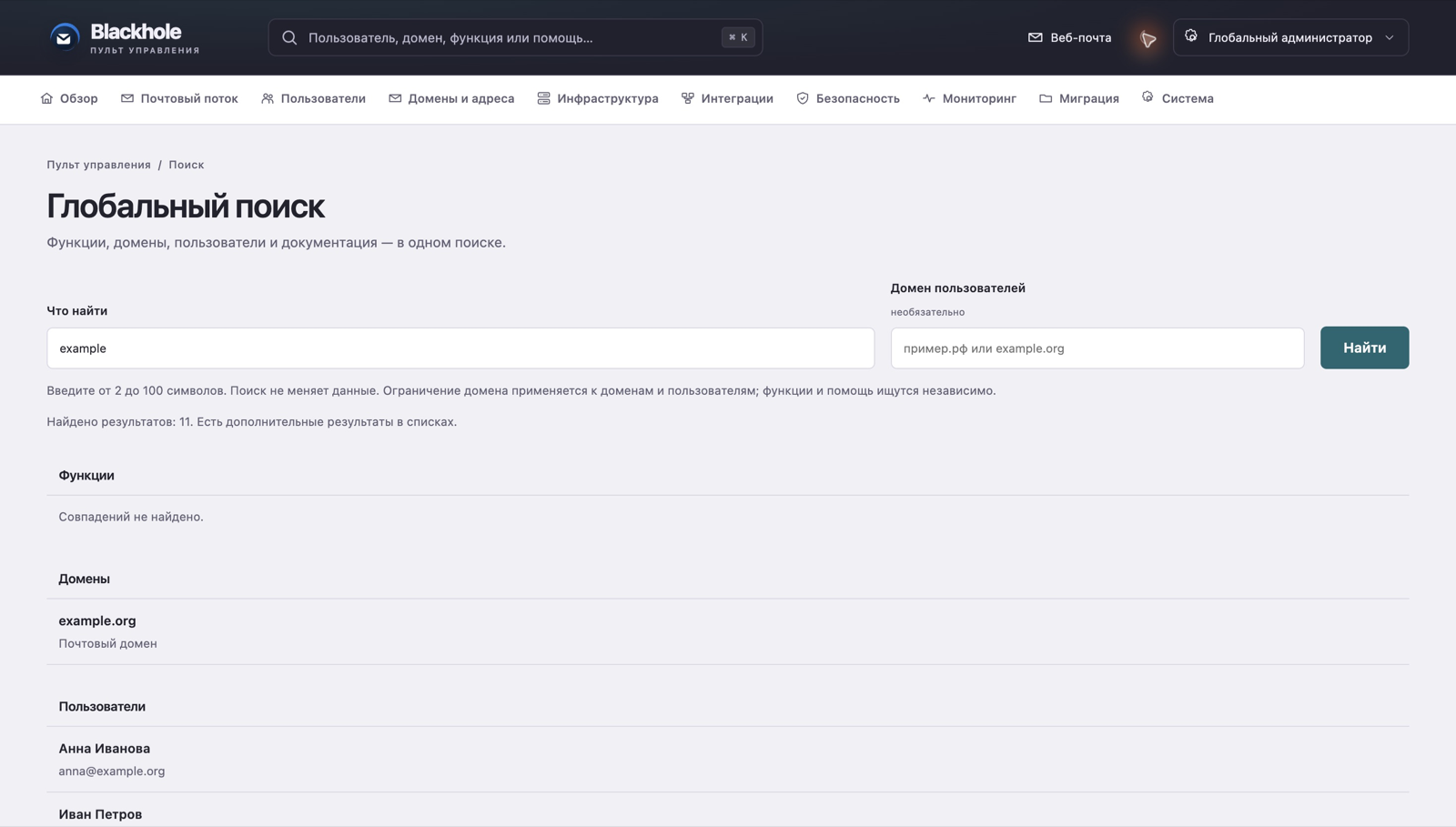Click the envelope icon beside Веб-почта

pos(1035,37)
